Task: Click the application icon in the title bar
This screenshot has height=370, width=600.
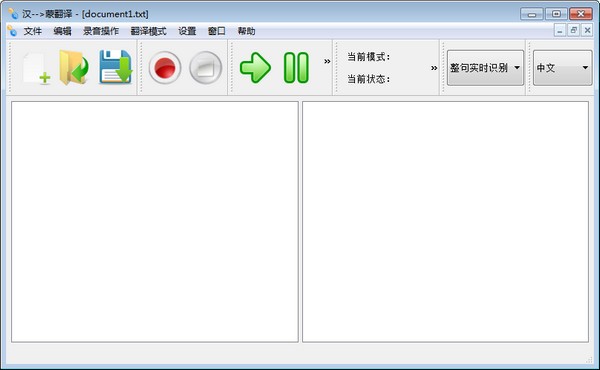Action: pyautogui.click(x=13, y=14)
